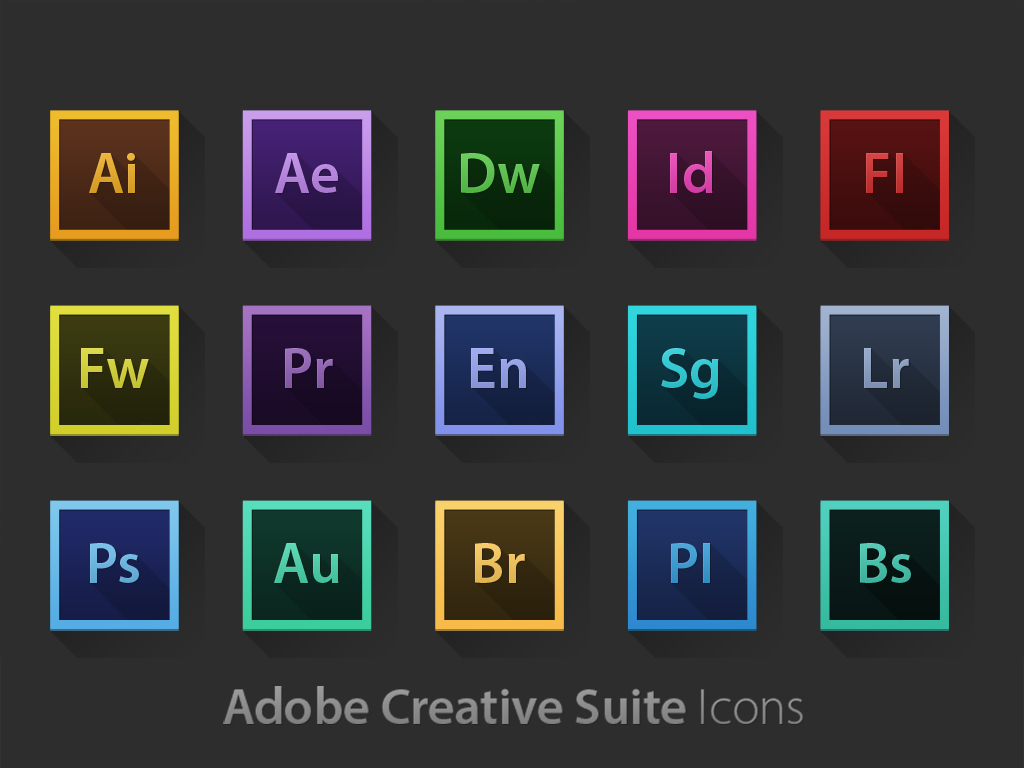The width and height of the screenshot is (1024, 768).
Task: Click the word Suite in the title
Action: pyautogui.click(x=630, y=708)
